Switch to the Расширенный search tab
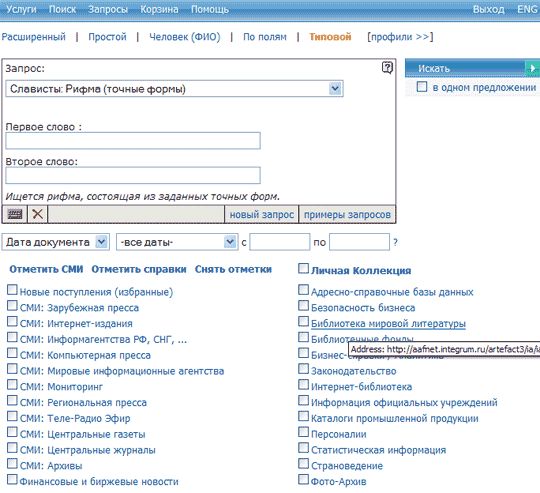Viewport: 540px width, 493px height. click(x=33, y=36)
